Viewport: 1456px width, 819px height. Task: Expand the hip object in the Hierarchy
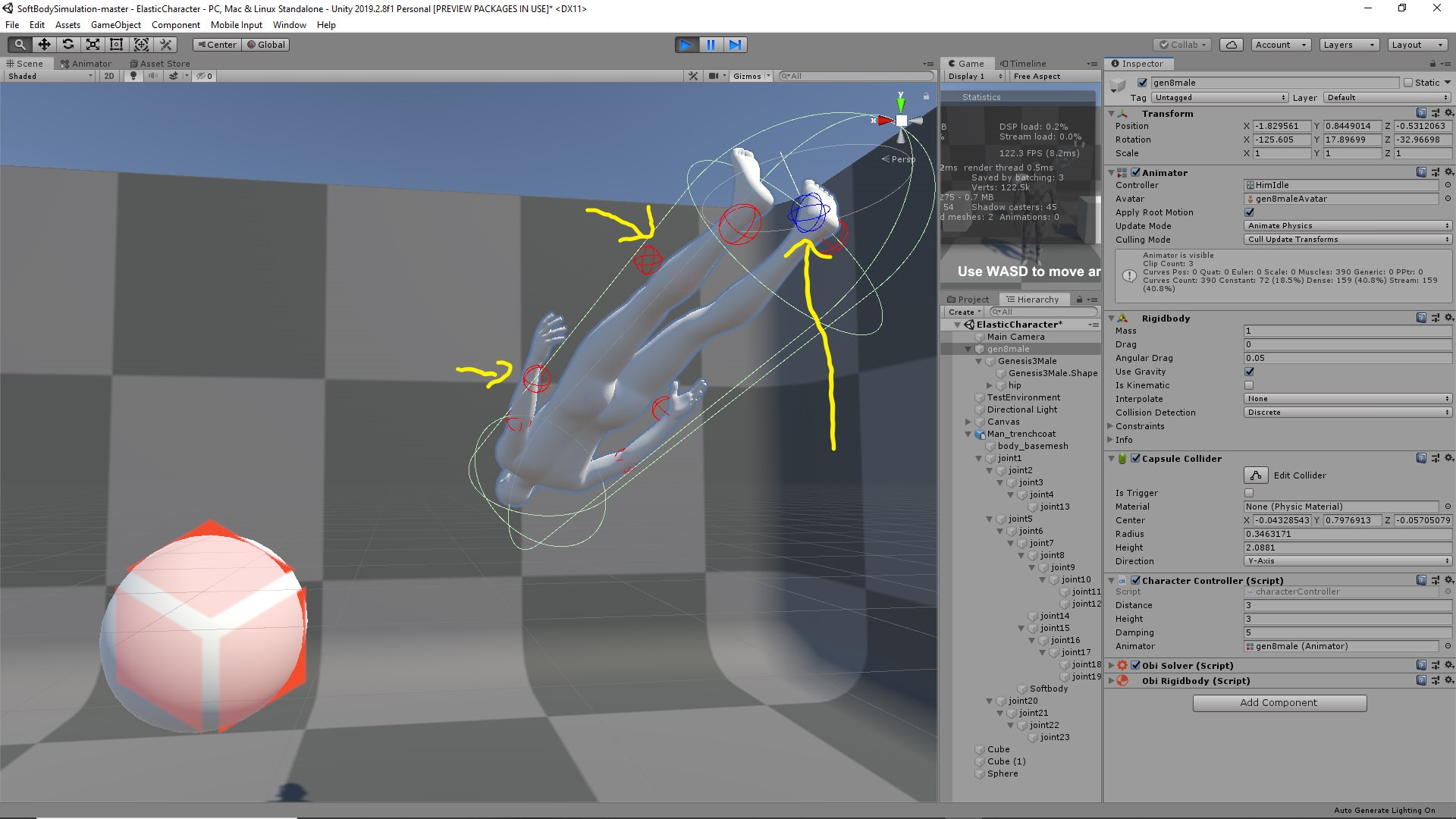pyautogui.click(x=989, y=385)
